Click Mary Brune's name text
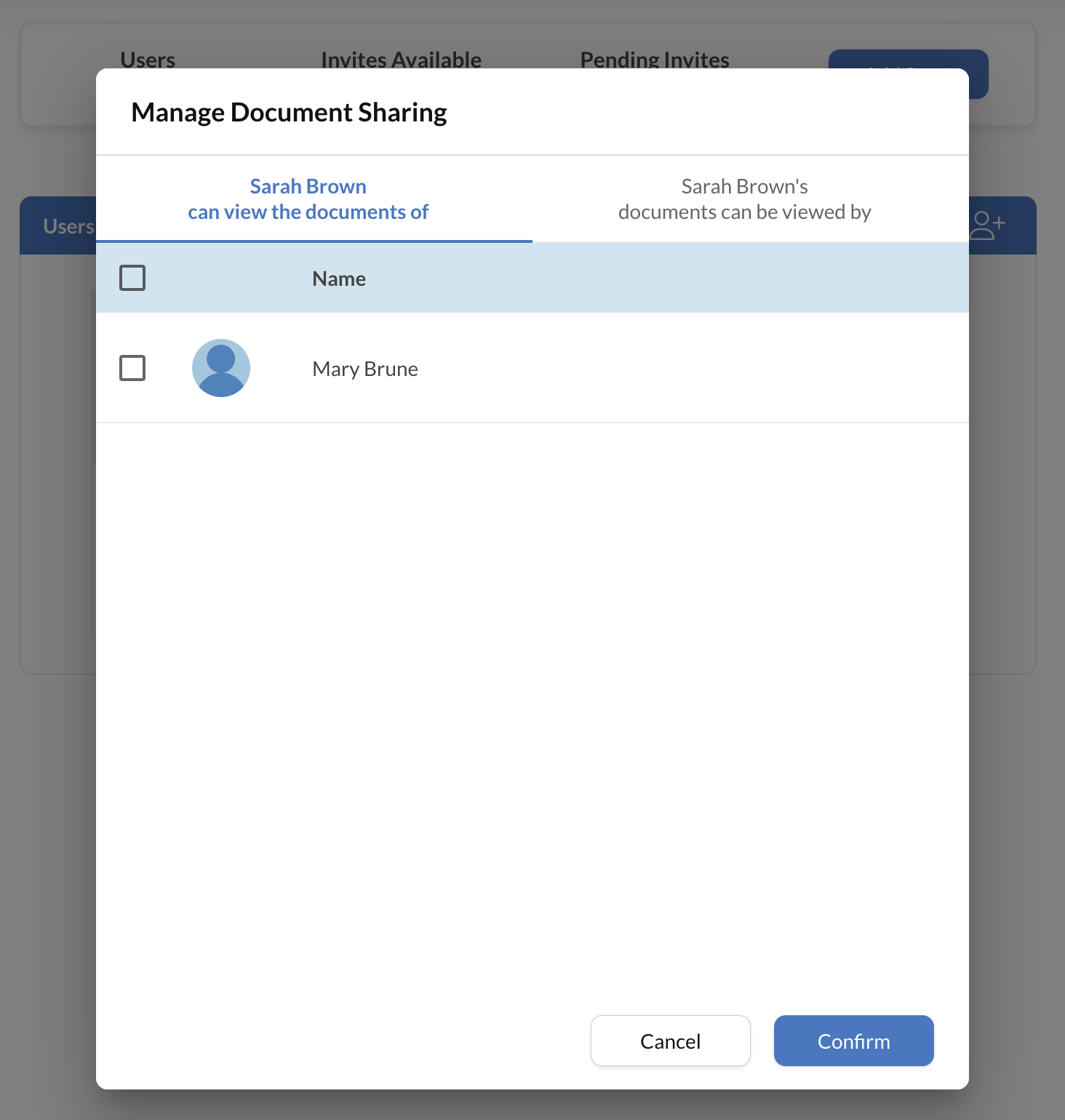1065x1120 pixels. click(x=364, y=368)
